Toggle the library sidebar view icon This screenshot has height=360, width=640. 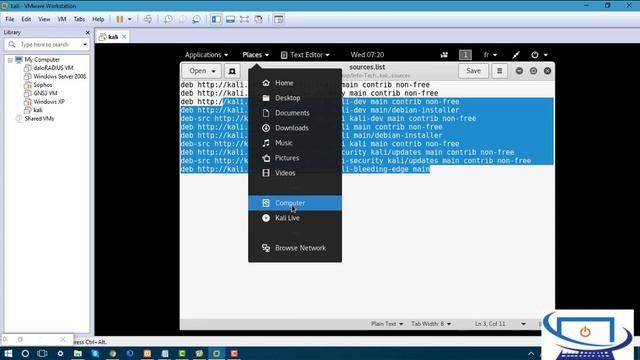(216, 19)
